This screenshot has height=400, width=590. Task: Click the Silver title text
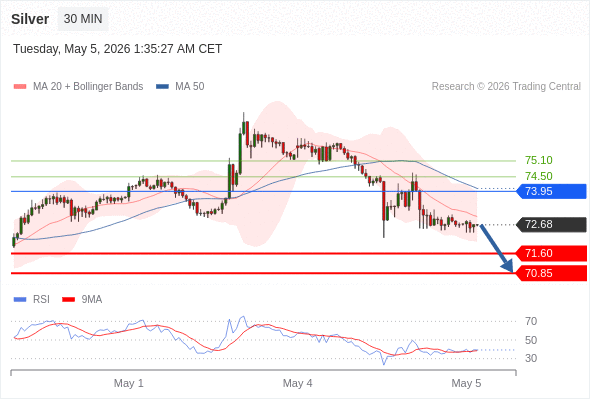pyautogui.click(x=30, y=19)
